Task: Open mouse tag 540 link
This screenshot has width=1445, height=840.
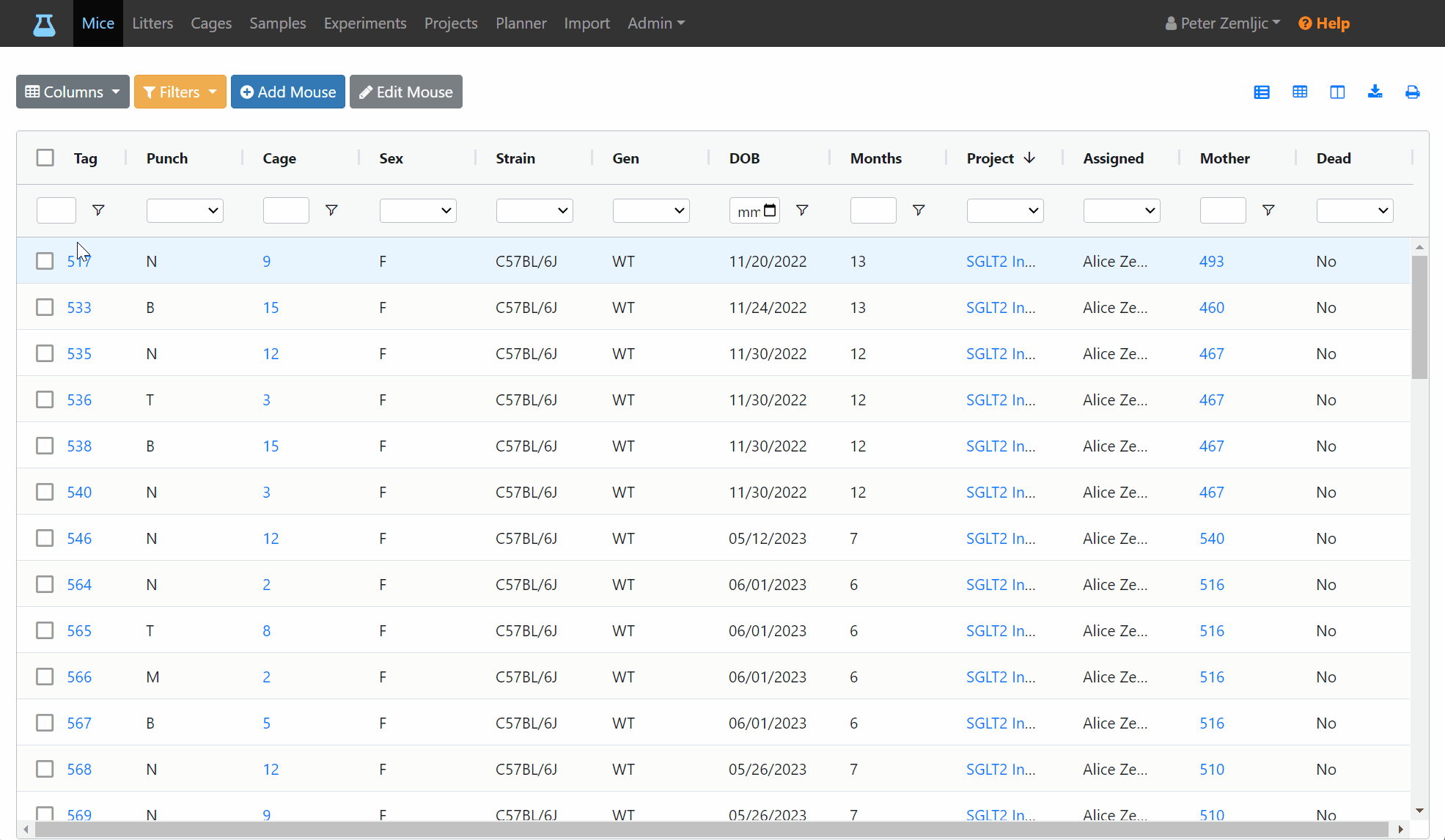Action: click(79, 492)
